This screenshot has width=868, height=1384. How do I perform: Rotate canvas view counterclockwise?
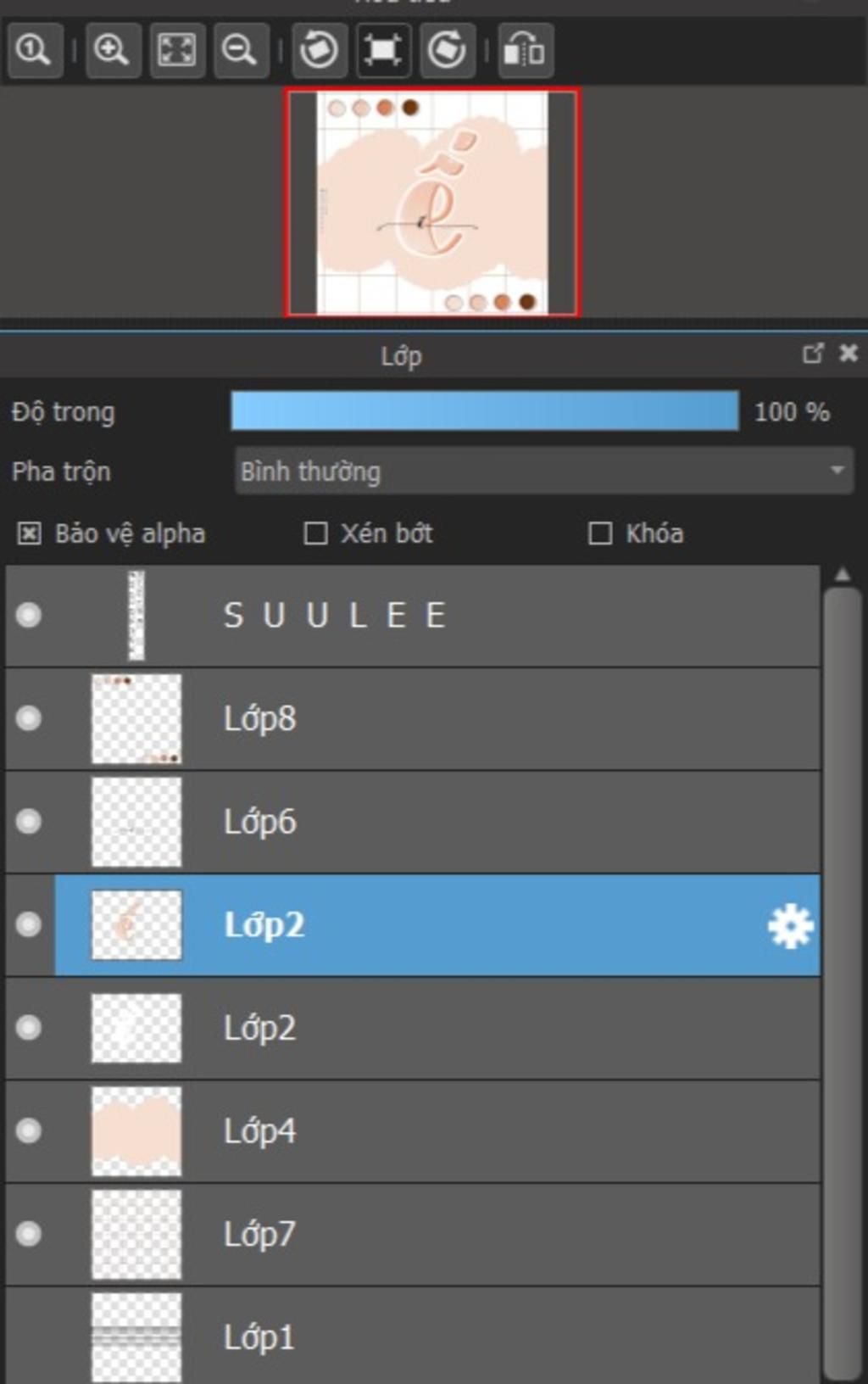[320, 50]
